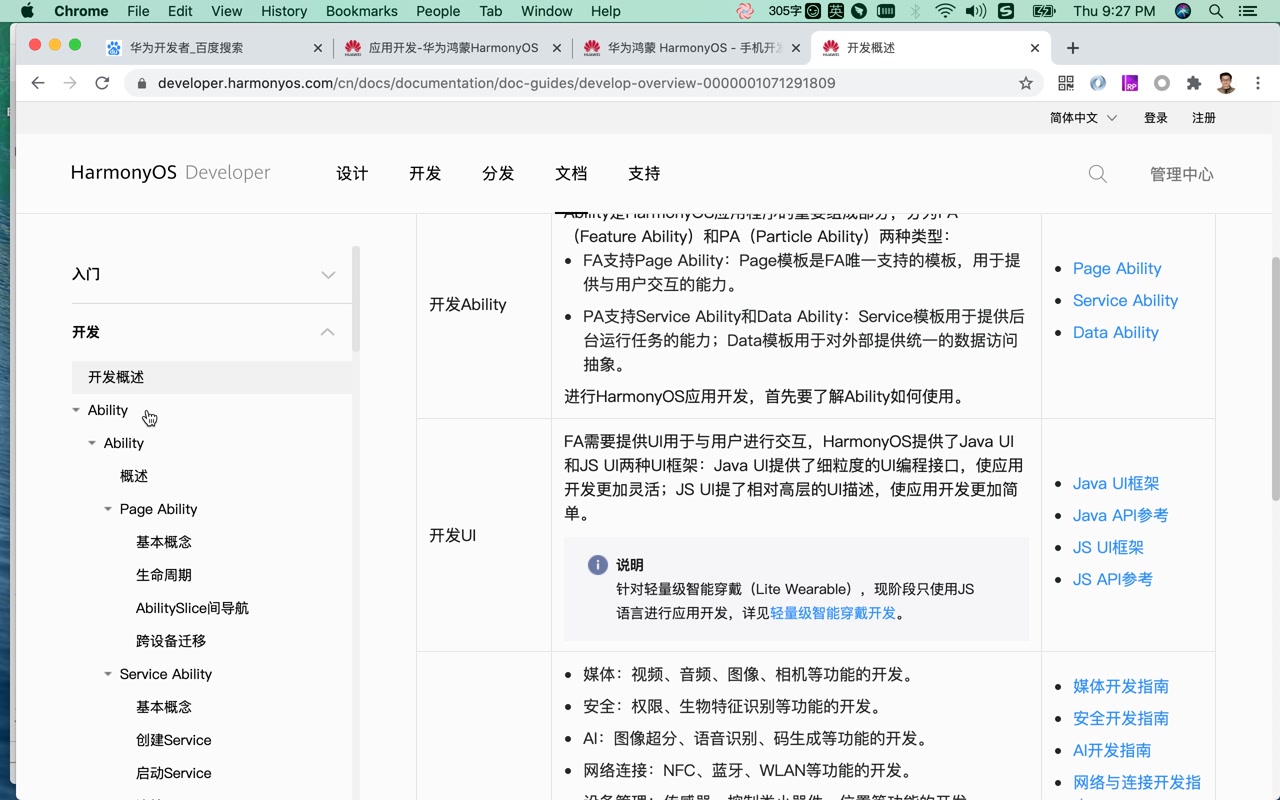Open the 媒体开发指南 link
The height and width of the screenshot is (800, 1280).
tap(1121, 687)
